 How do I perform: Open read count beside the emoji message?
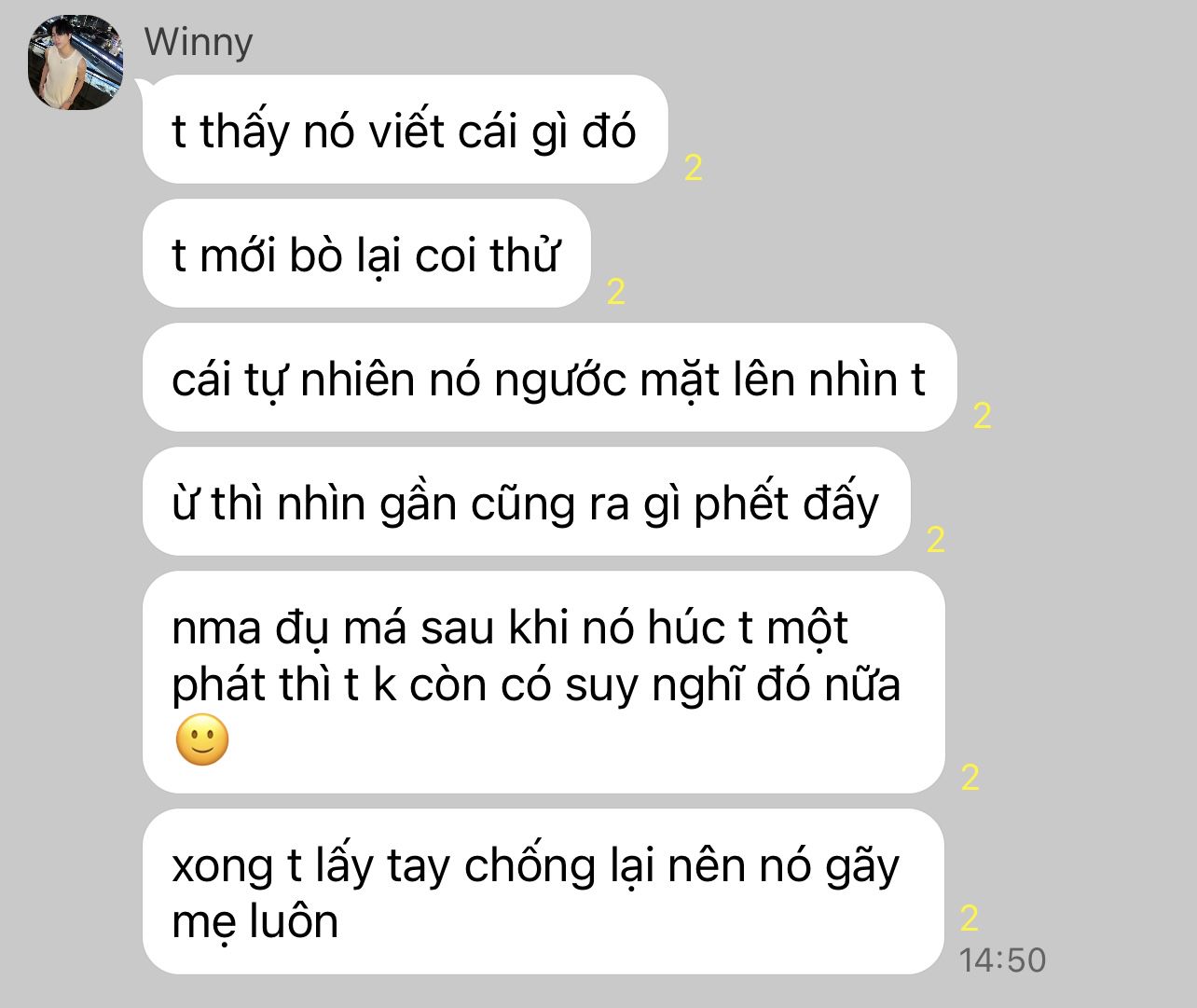[x=970, y=778]
